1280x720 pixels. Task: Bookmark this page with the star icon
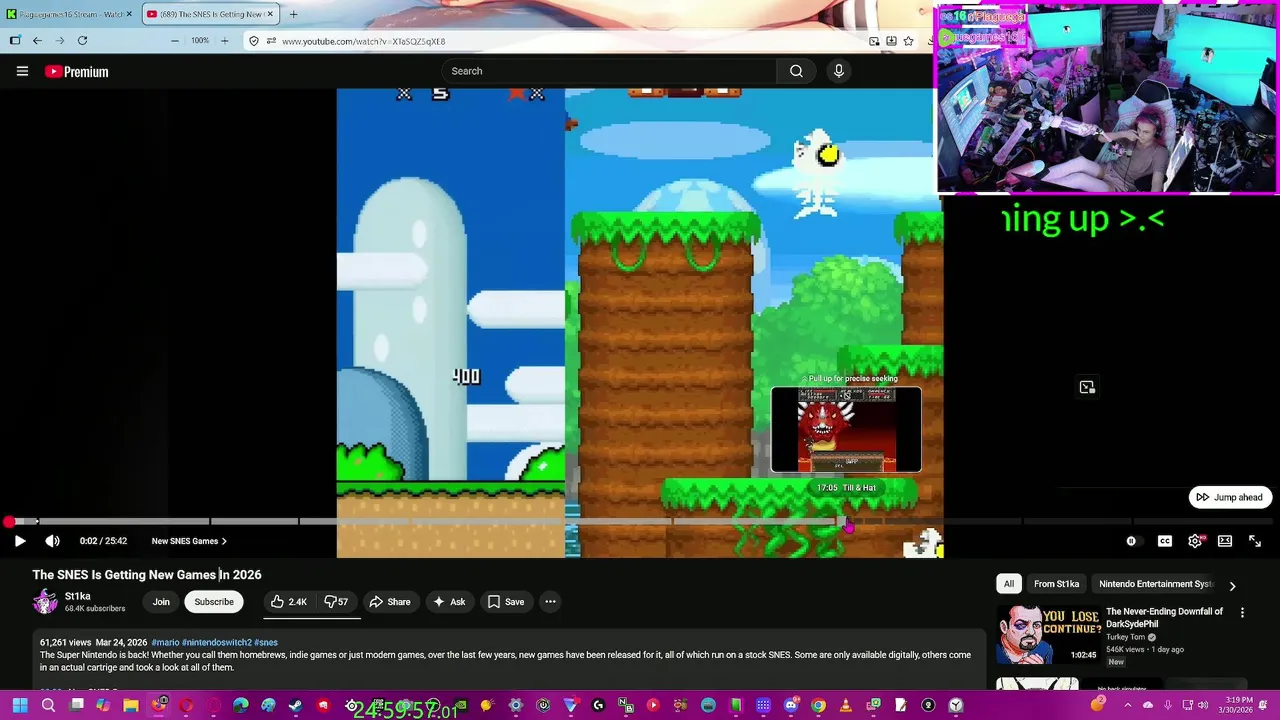pos(908,41)
